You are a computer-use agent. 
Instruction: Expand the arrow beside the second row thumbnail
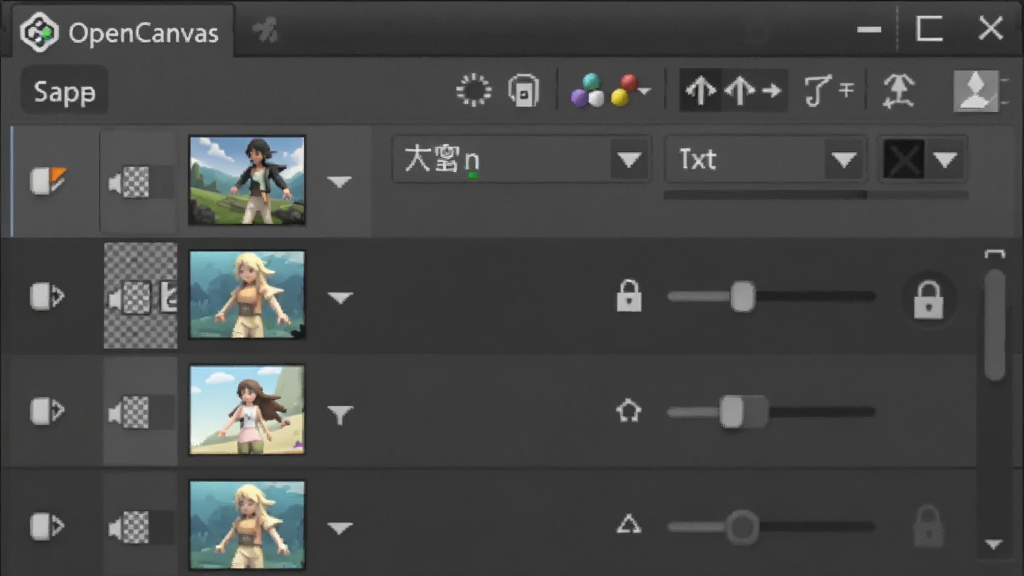point(340,298)
